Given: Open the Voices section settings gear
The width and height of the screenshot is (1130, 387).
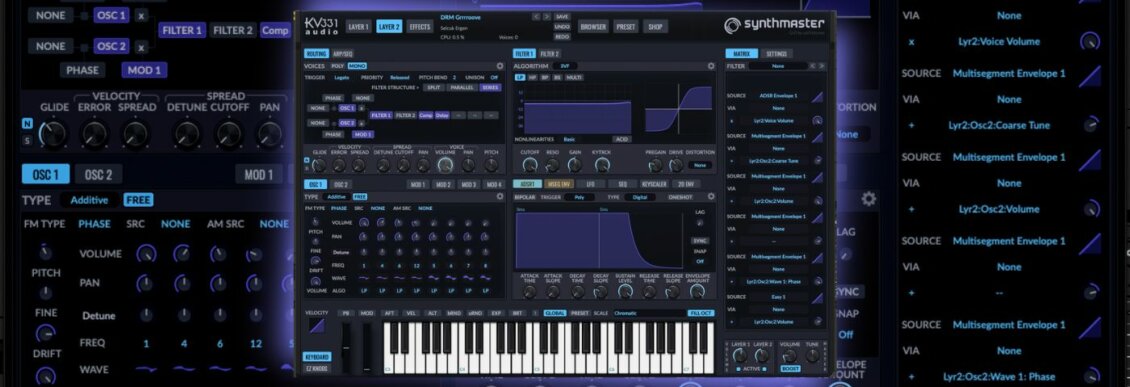Looking at the screenshot, I should 500,66.
